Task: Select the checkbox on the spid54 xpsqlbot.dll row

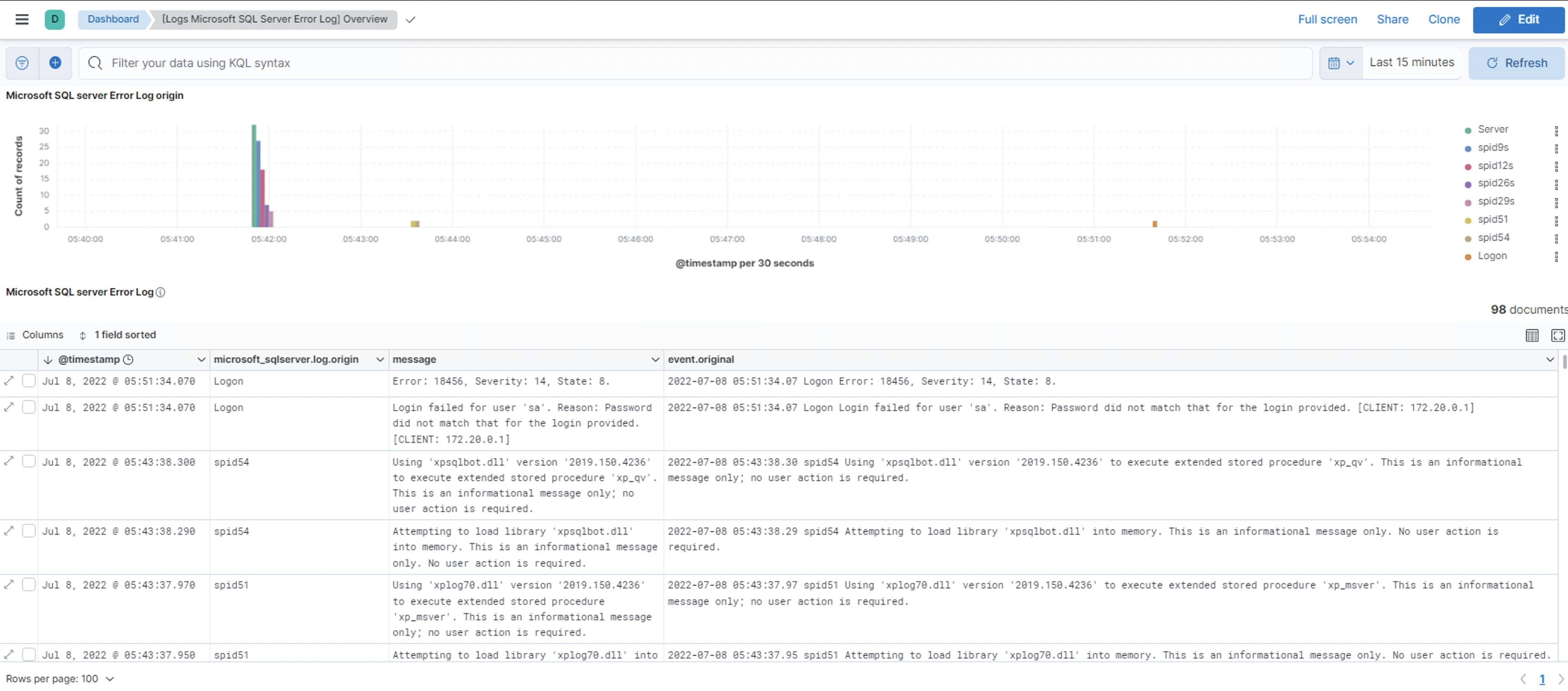Action: click(x=29, y=461)
